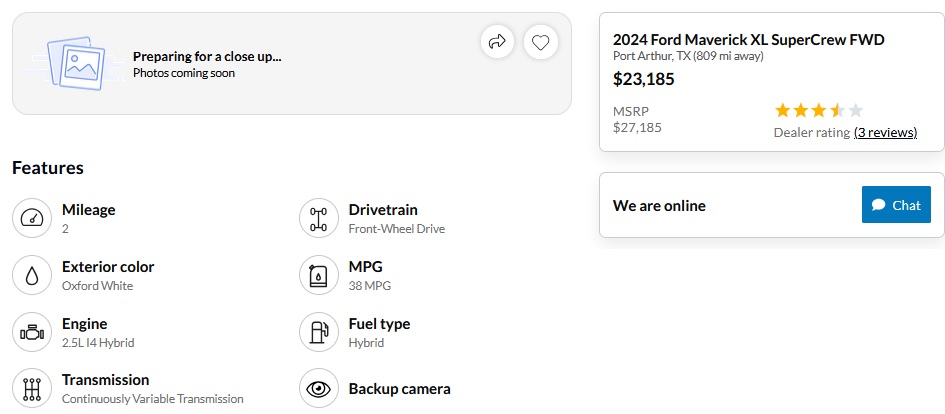Click the Transmission gear shift icon
The image size is (945, 414).
tap(32, 389)
